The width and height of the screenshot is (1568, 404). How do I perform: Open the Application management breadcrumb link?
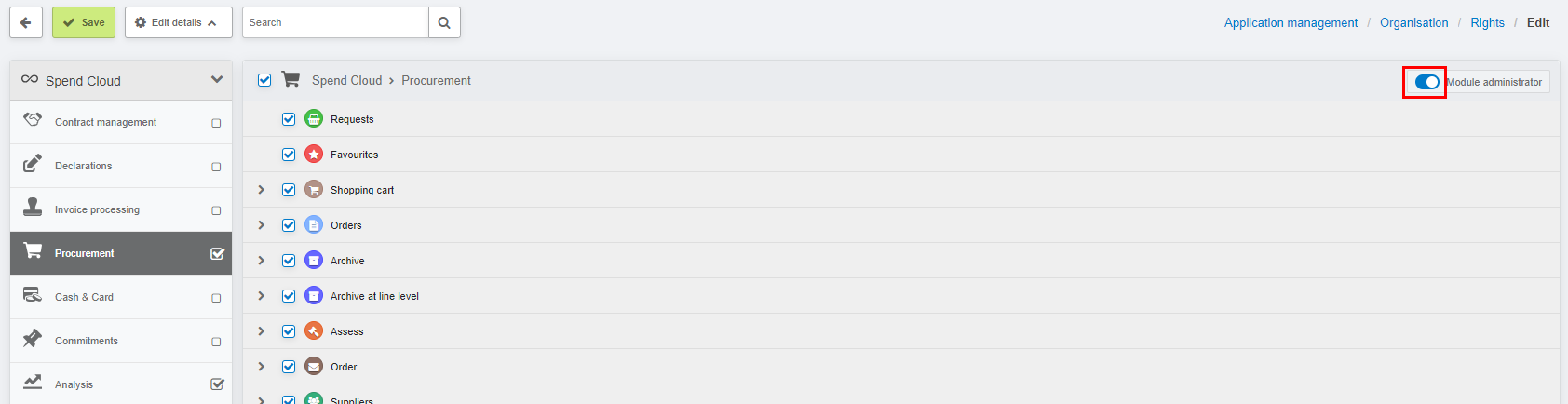coord(1291,22)
